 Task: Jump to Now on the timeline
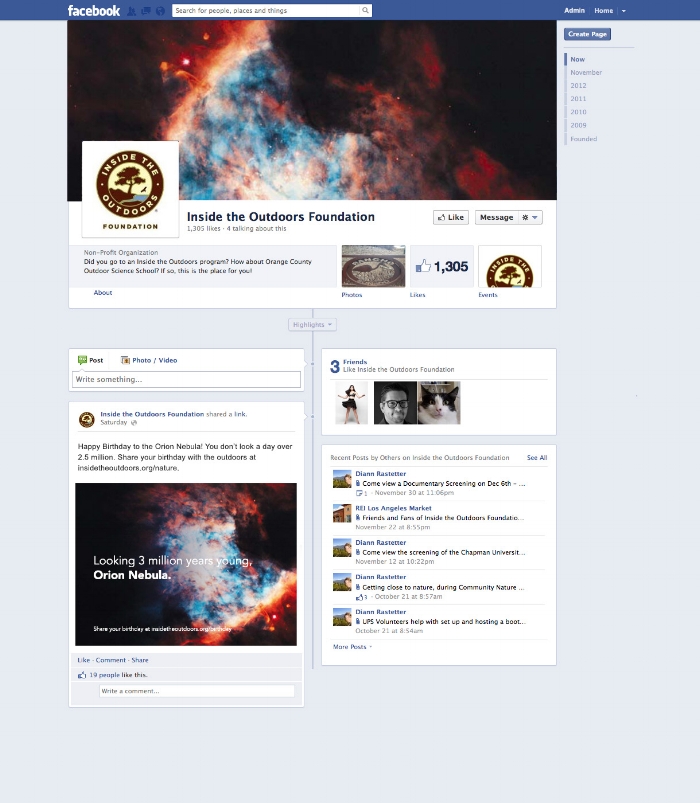click(578, 59)
